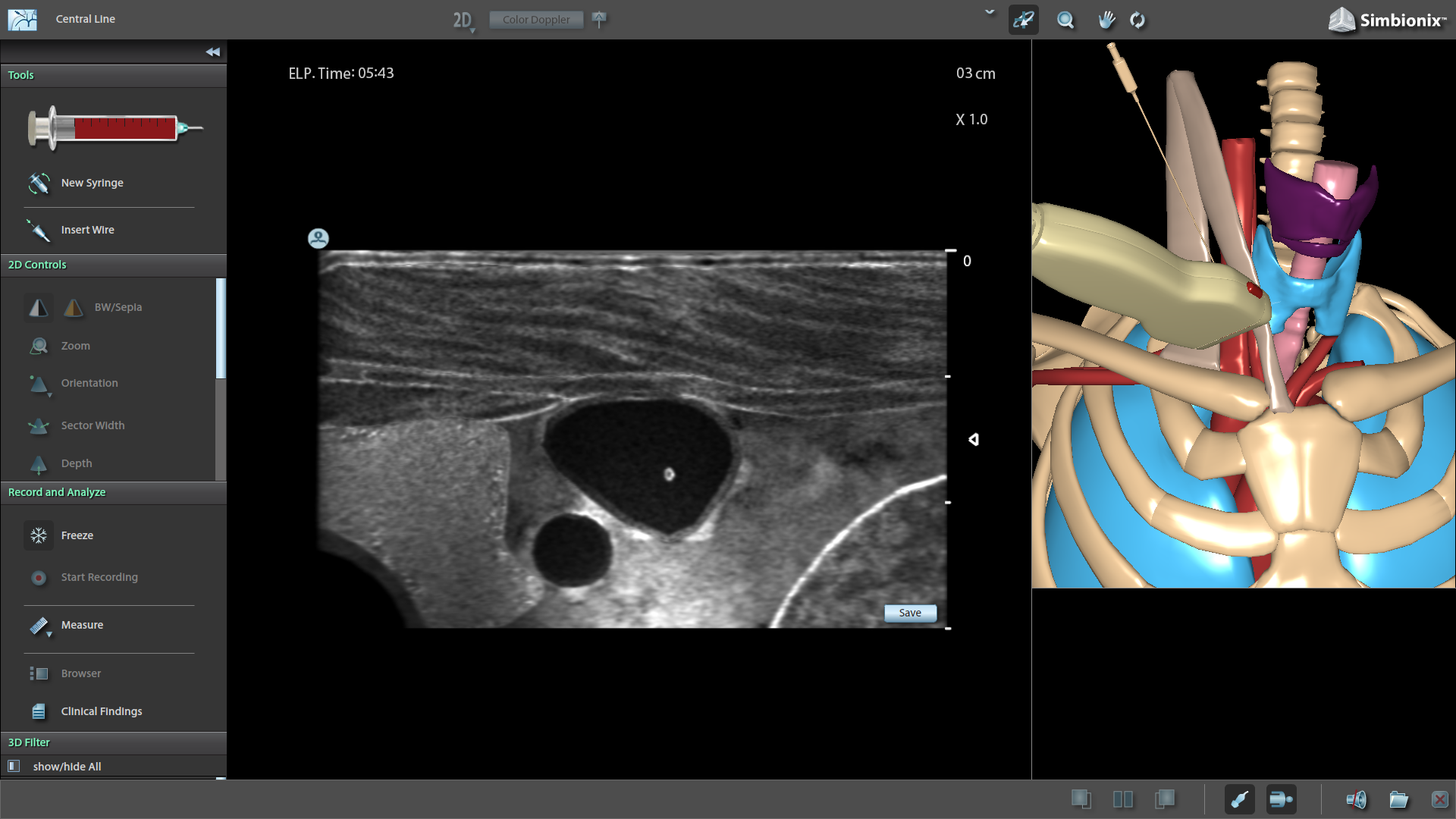Click the rotate view icon
1456x819 pixels.
[x=1137, y=20]
